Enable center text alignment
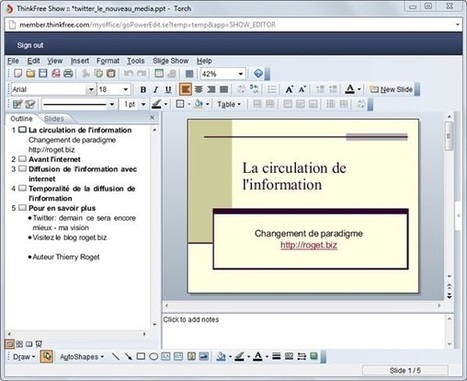Viewport: 467px width, 381px height. pos(199,89)
